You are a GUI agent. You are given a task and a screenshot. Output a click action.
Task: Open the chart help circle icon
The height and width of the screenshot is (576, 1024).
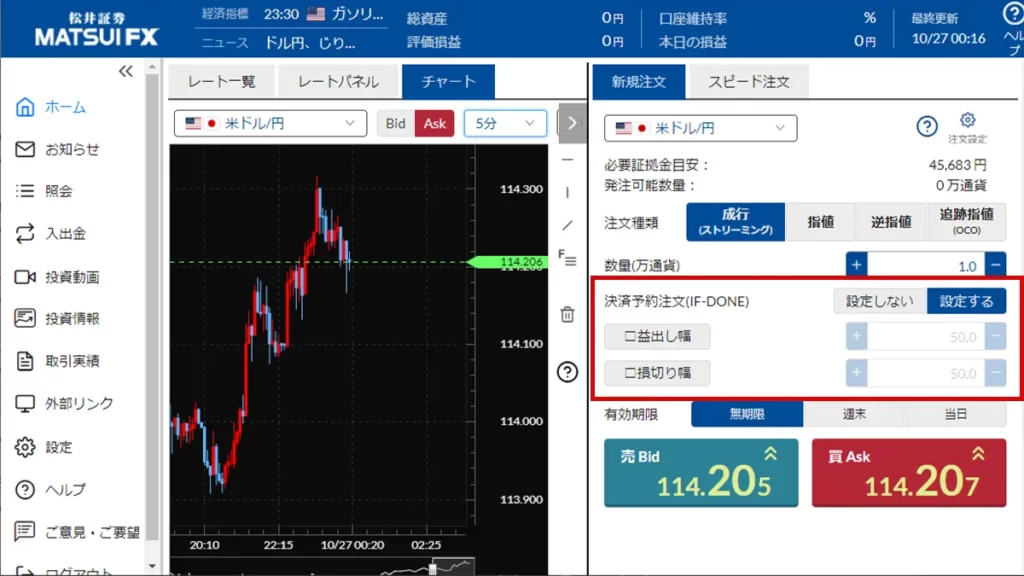click(567, 372)
